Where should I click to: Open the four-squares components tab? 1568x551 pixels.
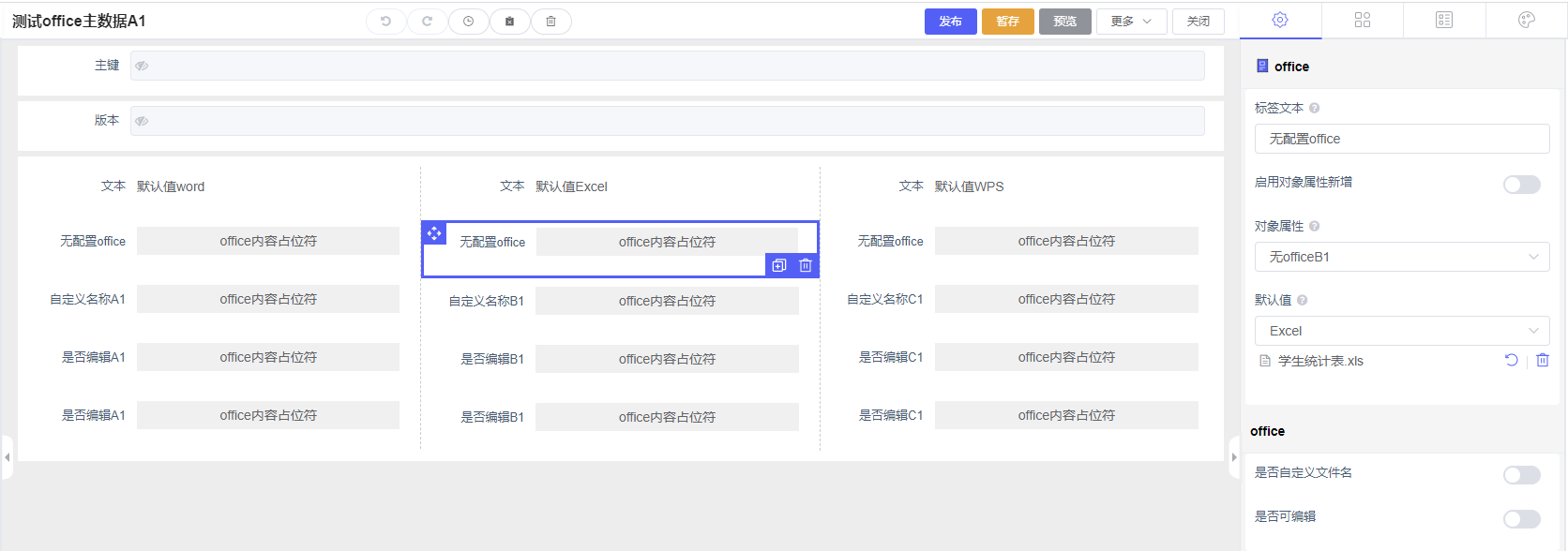(x=1363, y=20)
